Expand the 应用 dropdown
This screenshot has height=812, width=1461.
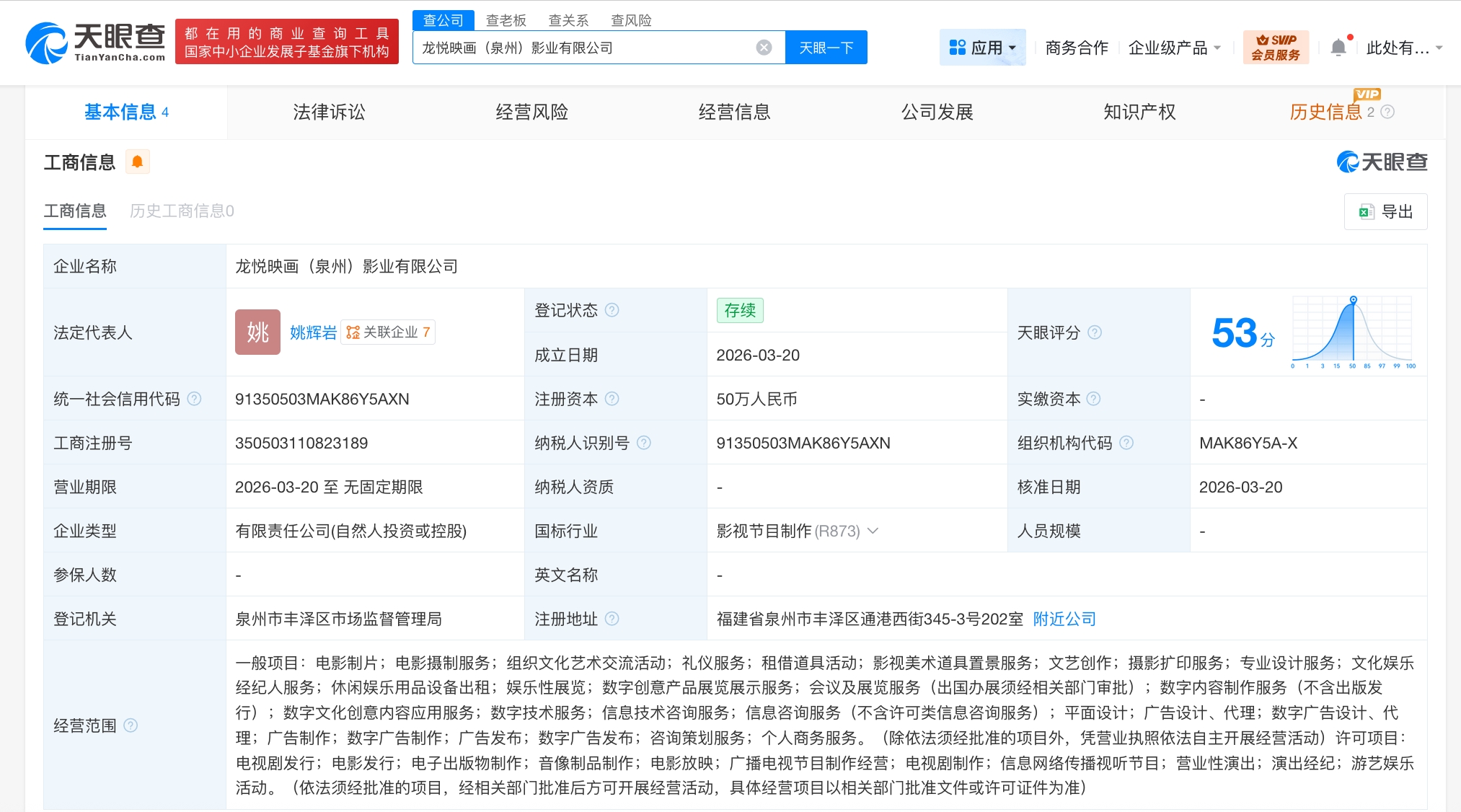pos(1012,47)
